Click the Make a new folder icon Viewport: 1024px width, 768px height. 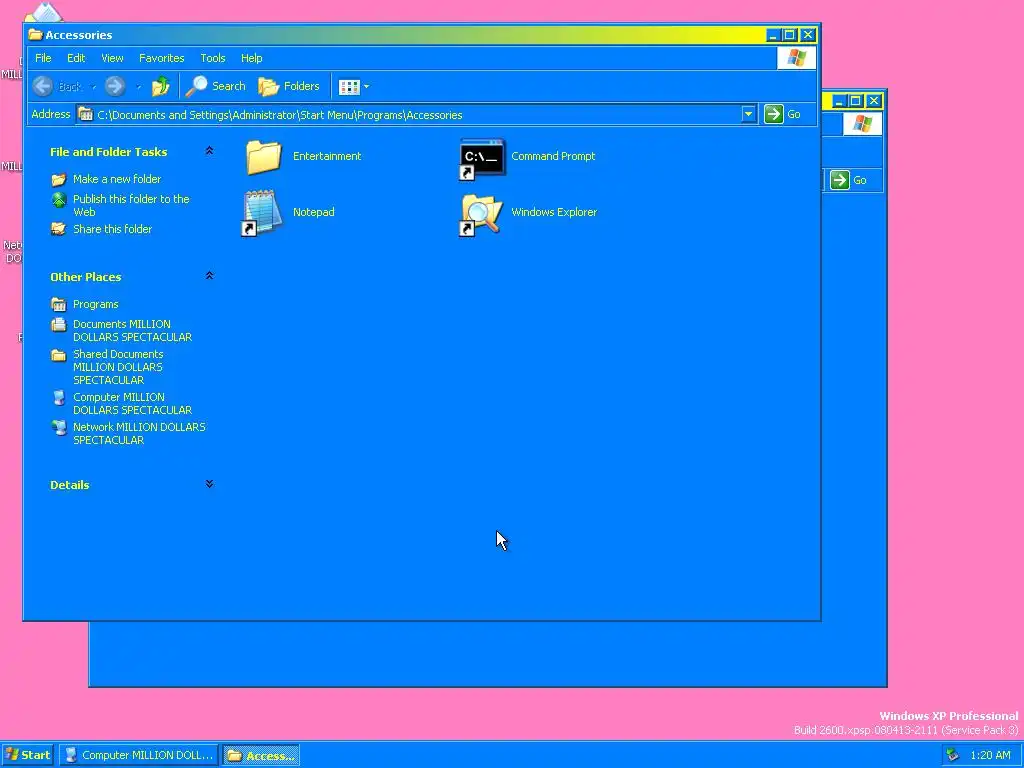(x=59, y=179)
